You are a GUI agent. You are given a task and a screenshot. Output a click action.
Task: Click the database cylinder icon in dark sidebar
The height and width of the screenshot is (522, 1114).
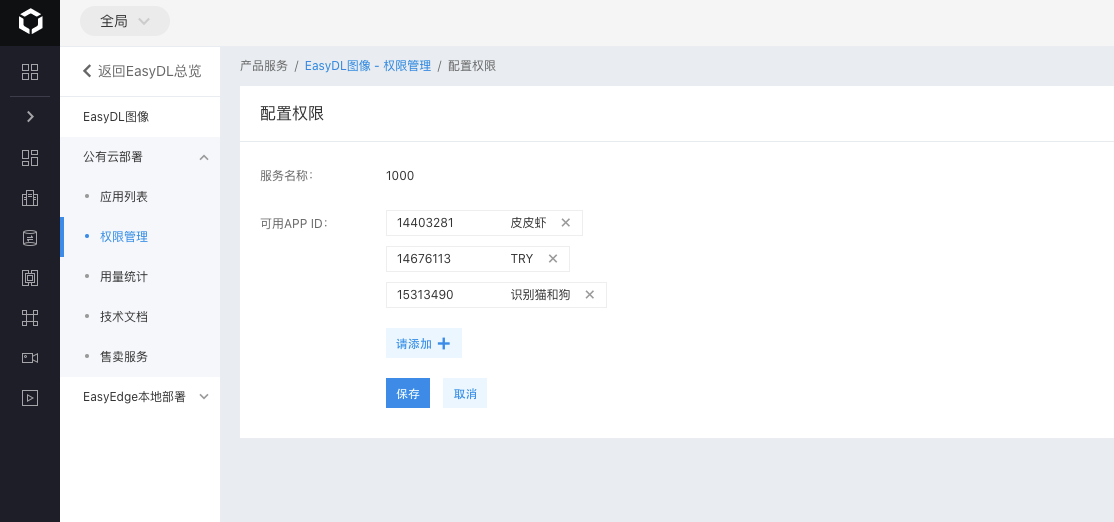click(30, 238)
